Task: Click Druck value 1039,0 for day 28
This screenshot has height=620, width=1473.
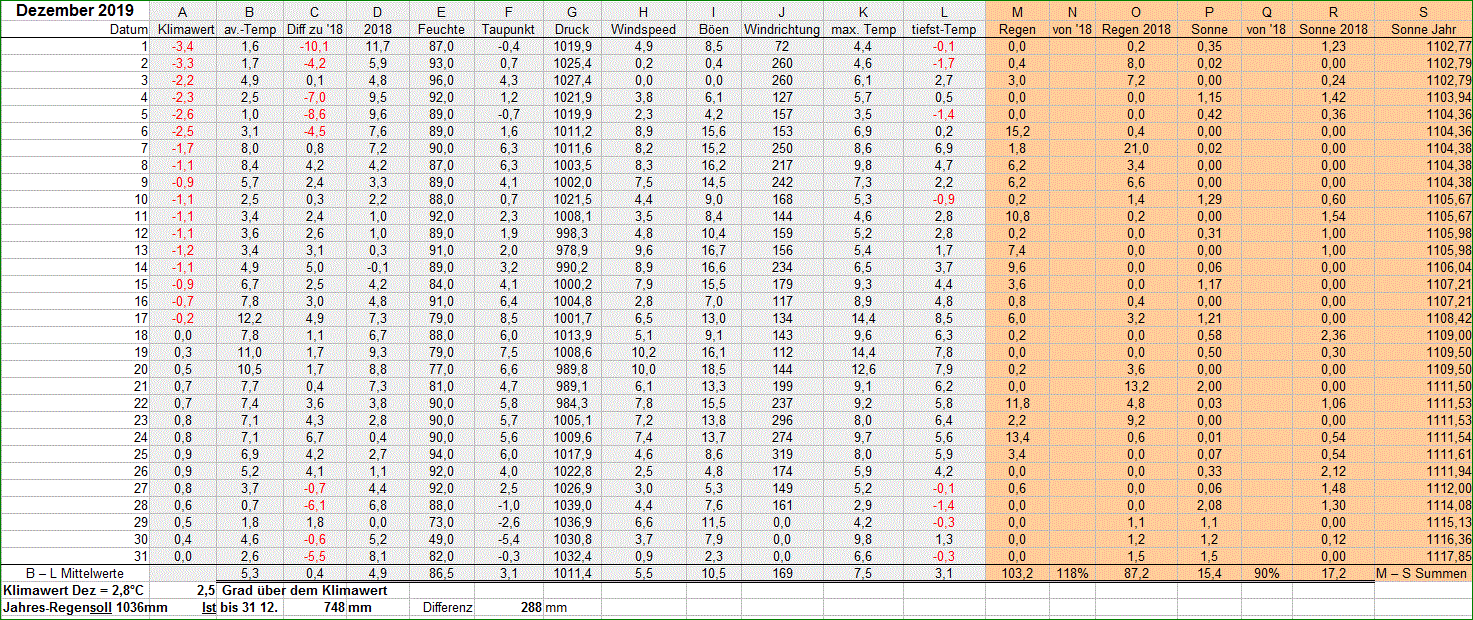Action: 572,505
